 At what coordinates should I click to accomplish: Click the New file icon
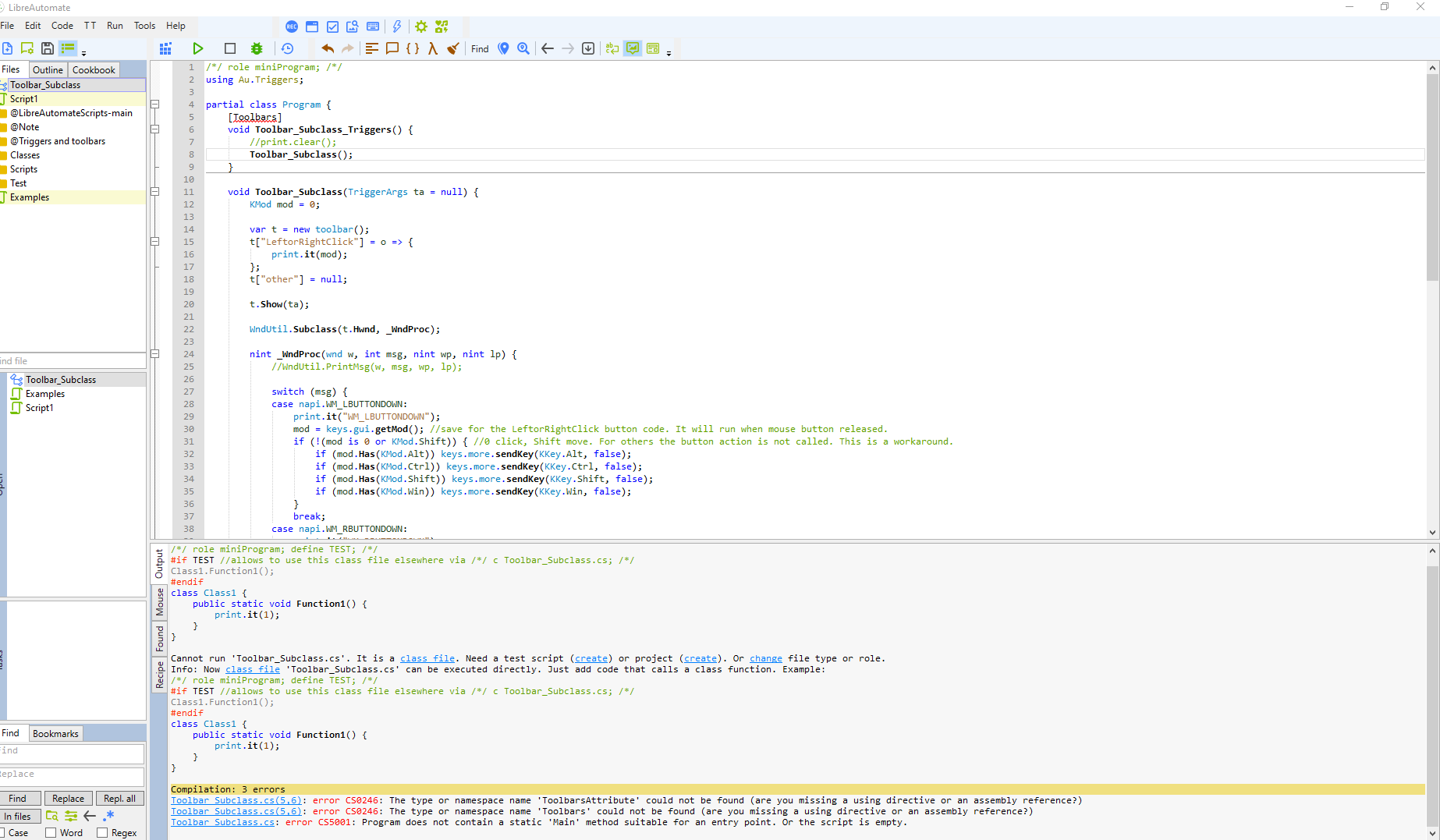tap(7, 48)
